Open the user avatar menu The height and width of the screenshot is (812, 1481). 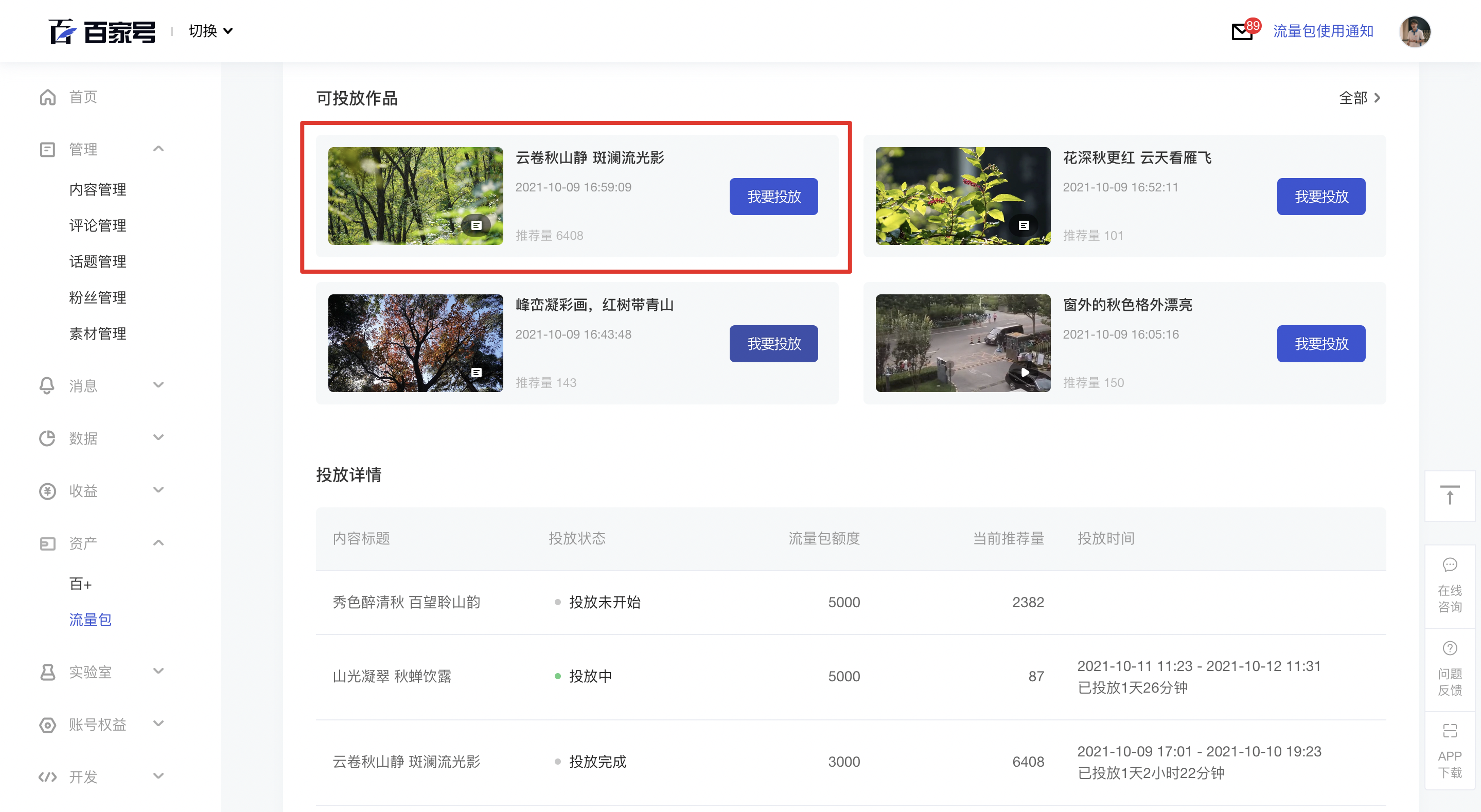pos(1414,31)
